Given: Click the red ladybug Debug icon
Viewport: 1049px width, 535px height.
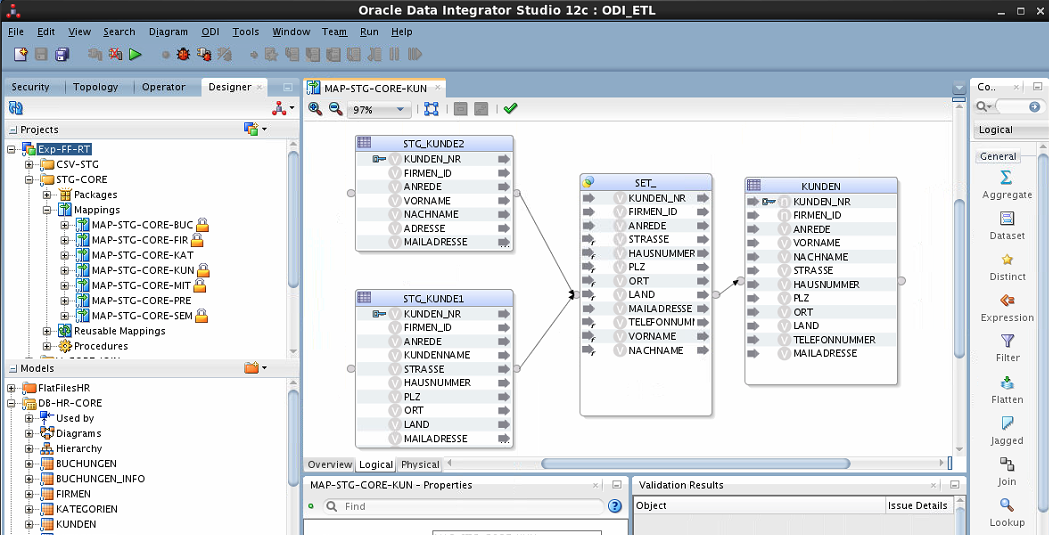Looking at the screenshot, I should pyautogui.click(x=183, y=54).
